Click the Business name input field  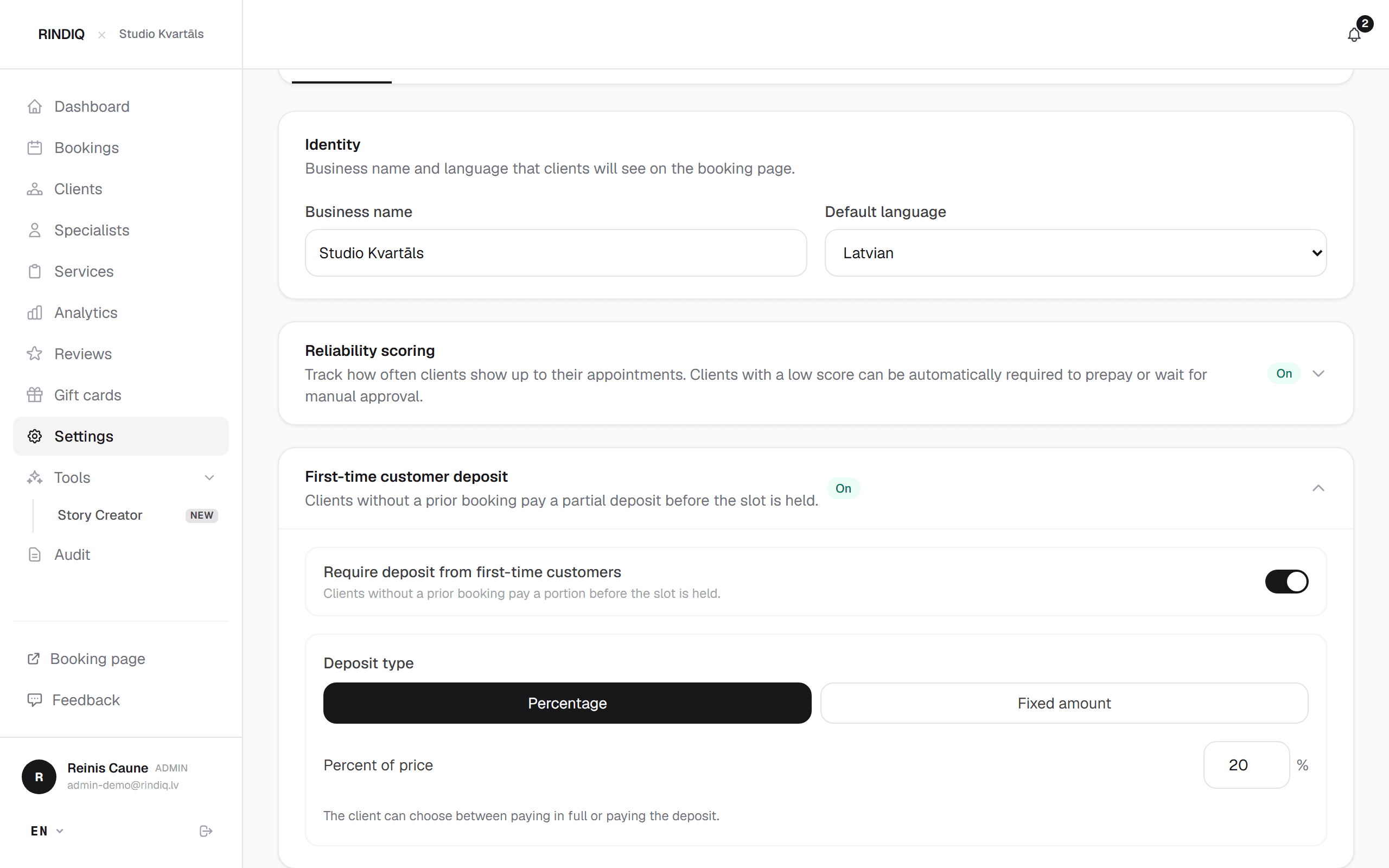click(556, 253)
